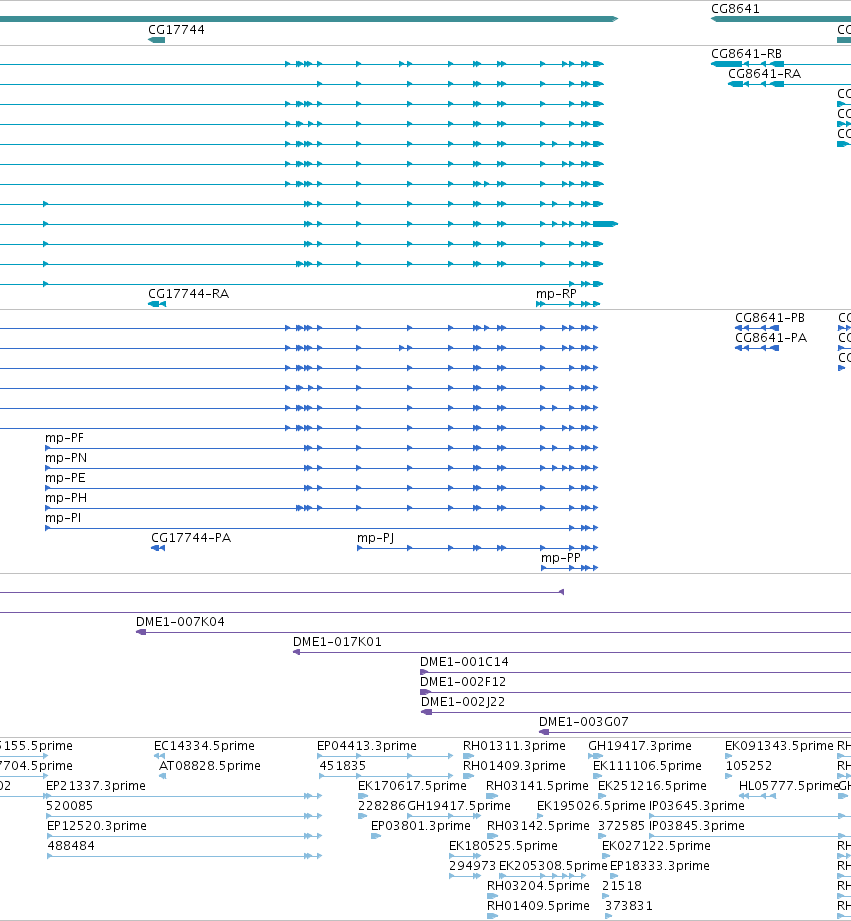This screenshot has height=921, width=851.
Task: Click EK205308.5prime EST label
Action: 553,865
